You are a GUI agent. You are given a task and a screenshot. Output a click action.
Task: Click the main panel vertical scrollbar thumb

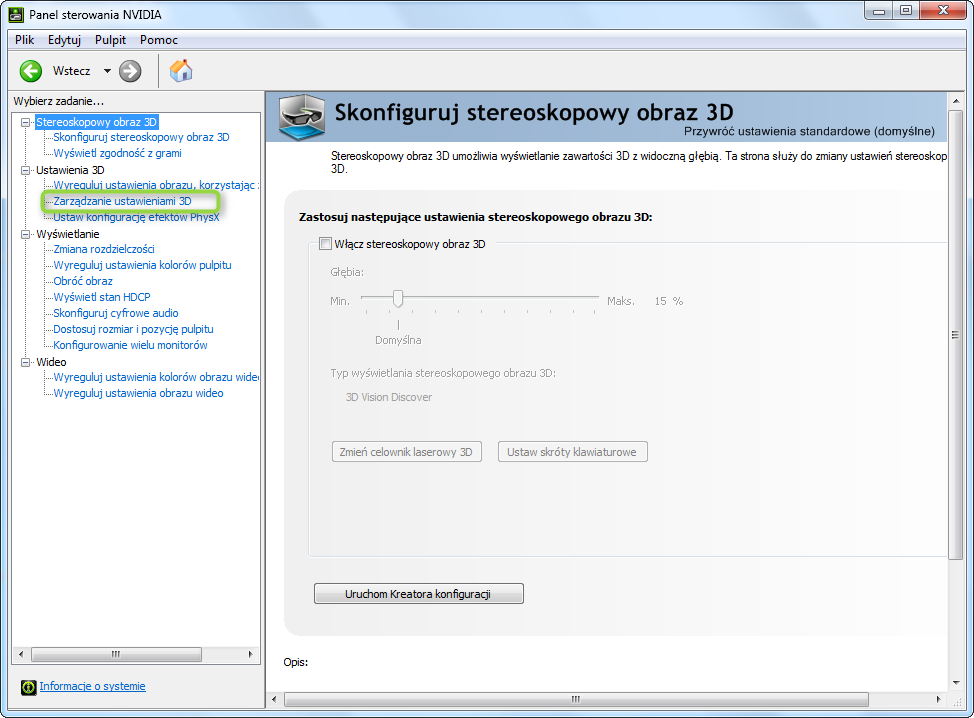955,335
